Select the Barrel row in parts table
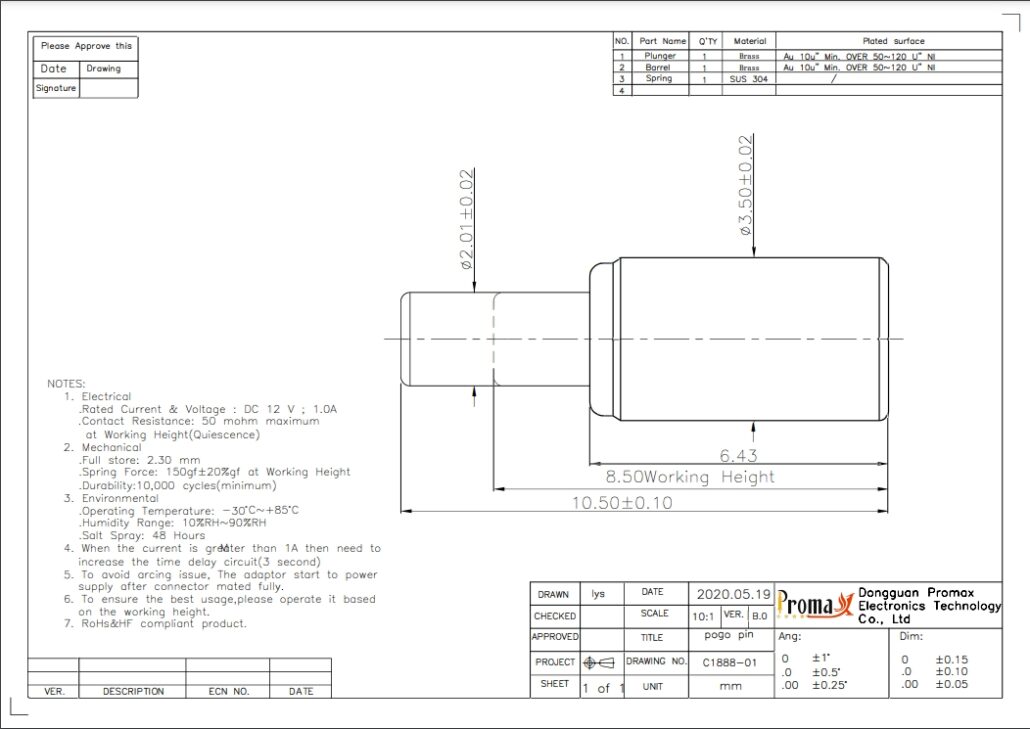This screenshot has width=1030, height=729. click(x=661, y=68)
